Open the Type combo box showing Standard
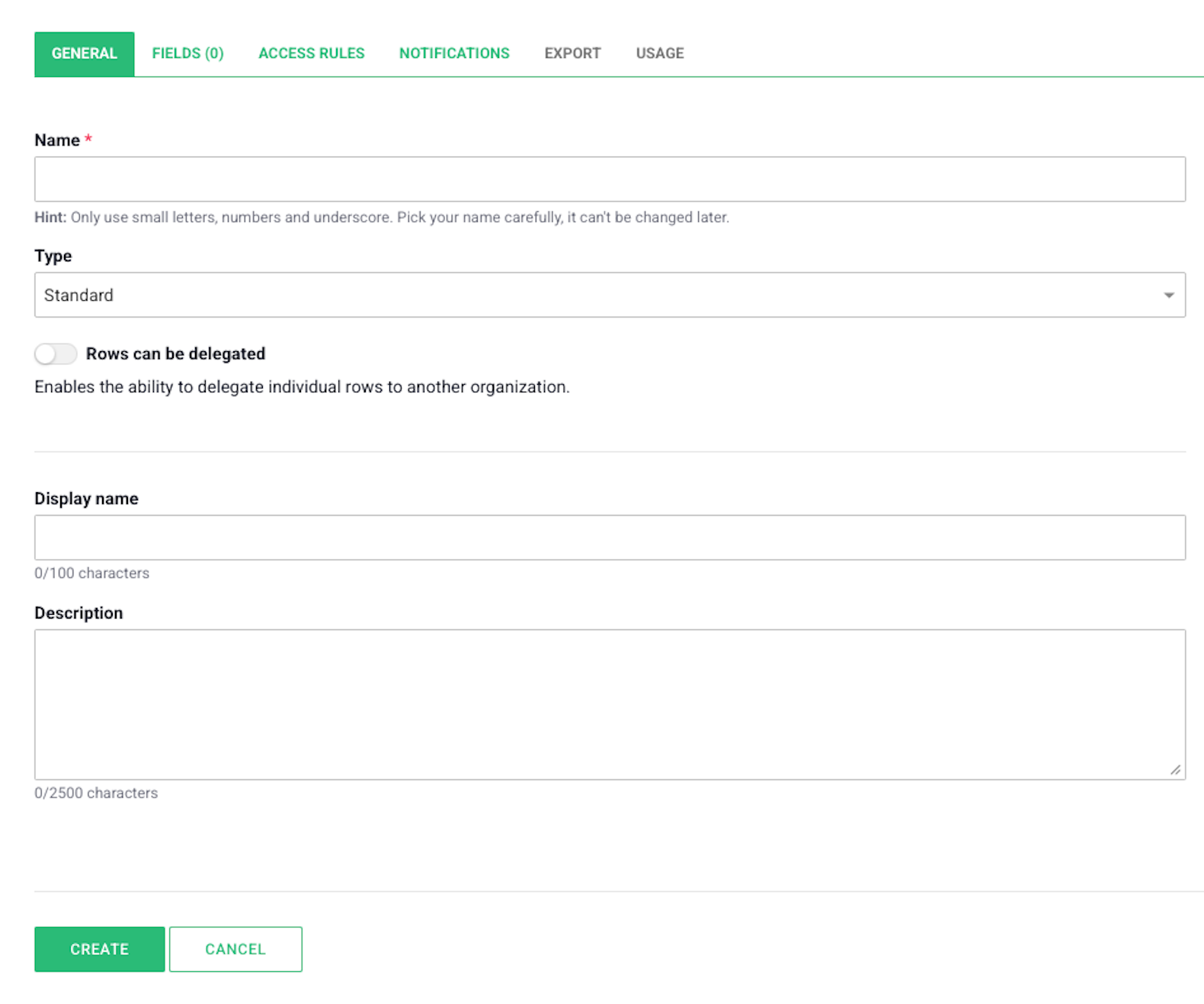The image size is (1204, 1004). (x=610, y=295)
